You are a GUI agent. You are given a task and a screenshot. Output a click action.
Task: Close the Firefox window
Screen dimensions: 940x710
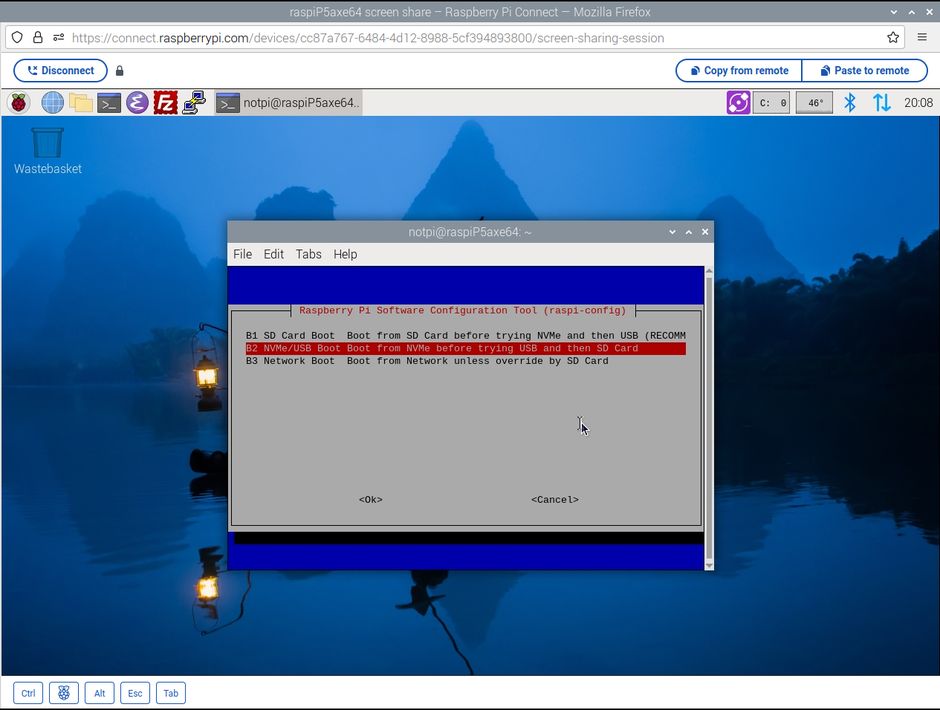929,12
